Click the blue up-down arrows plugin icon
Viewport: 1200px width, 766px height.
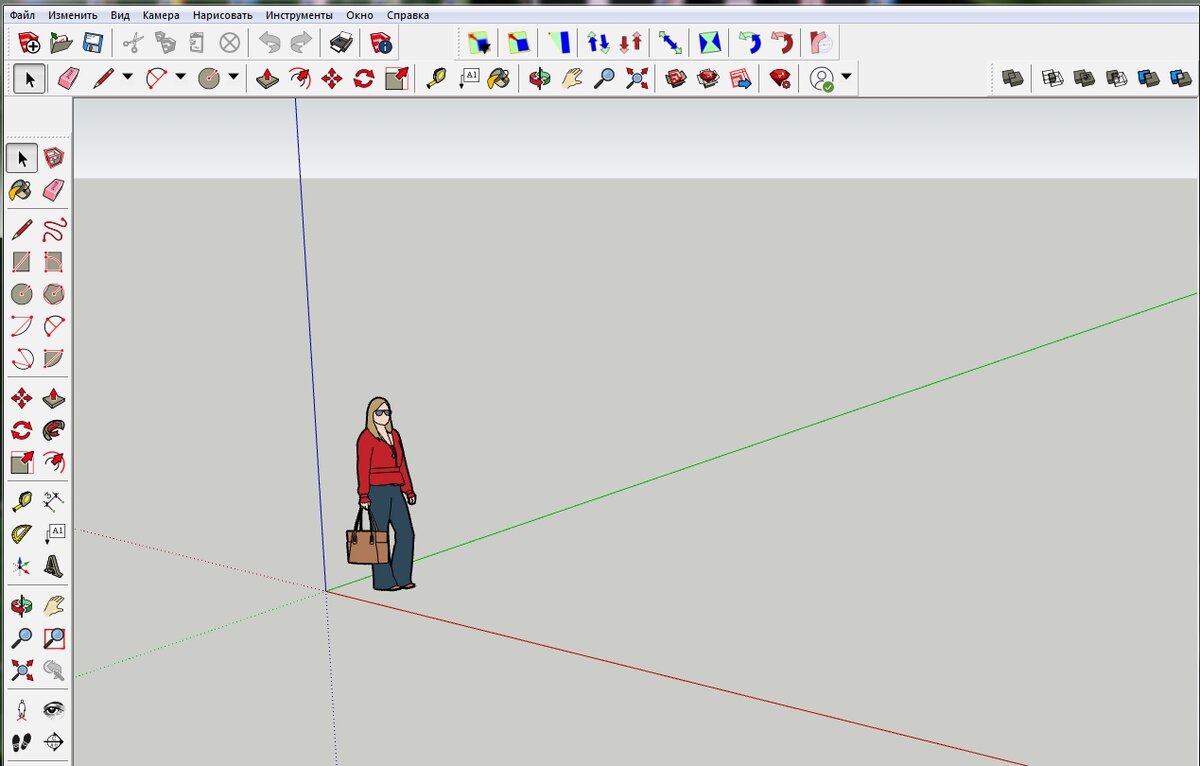(598, 43)
